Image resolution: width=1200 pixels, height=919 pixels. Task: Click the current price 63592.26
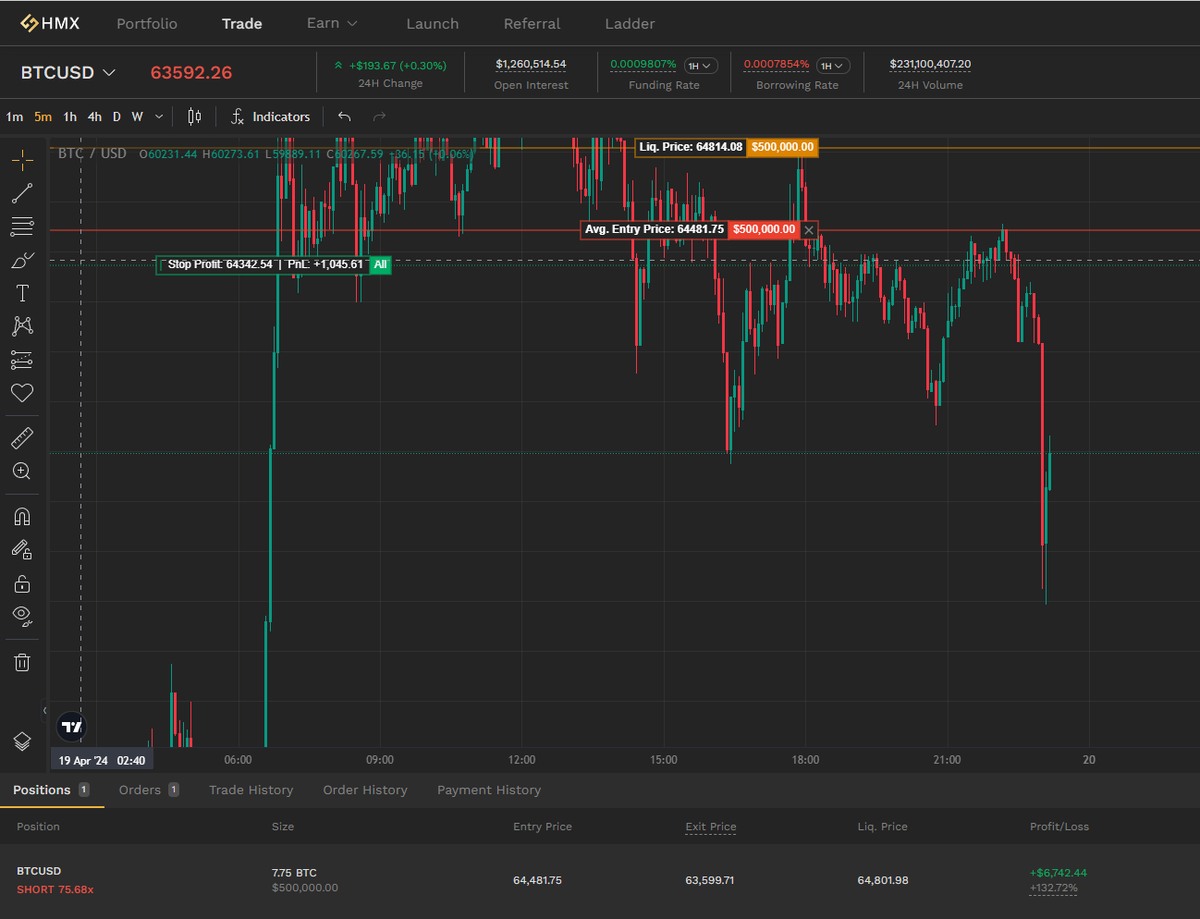pyautogui.click(x=191, y=73)
